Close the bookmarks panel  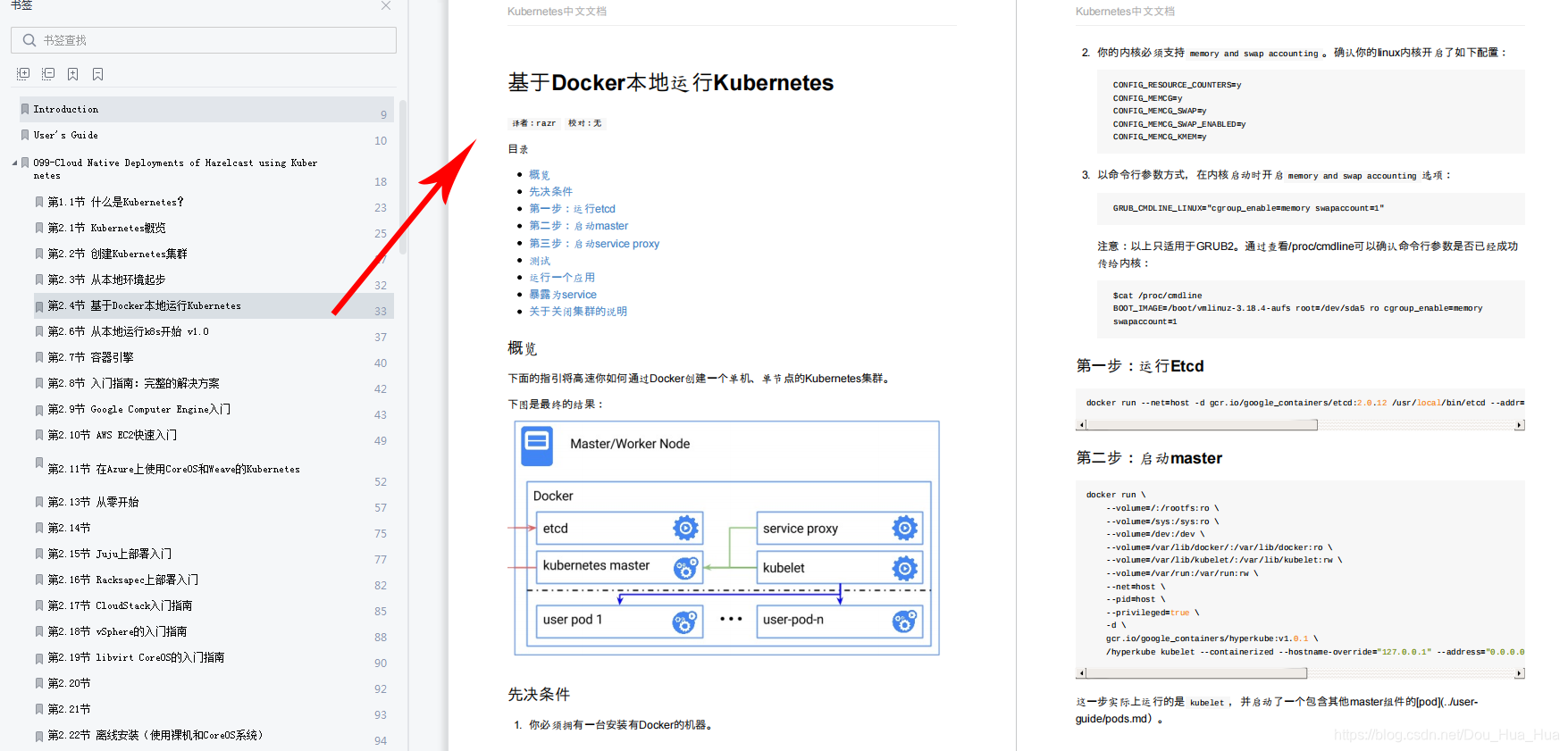click(386, 5)
